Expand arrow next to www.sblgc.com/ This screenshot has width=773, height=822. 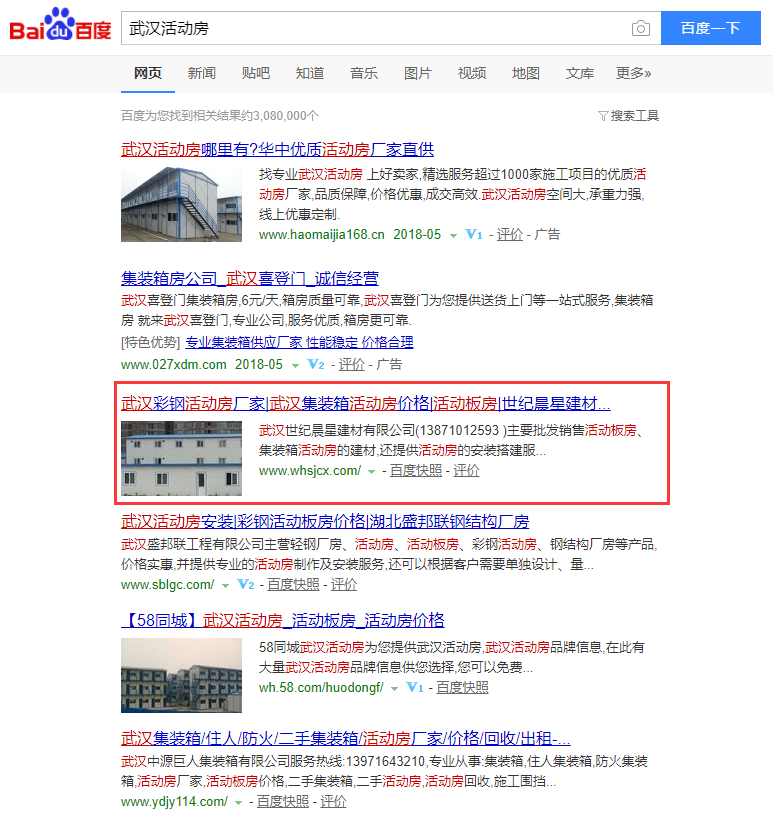tap(225, 586)
